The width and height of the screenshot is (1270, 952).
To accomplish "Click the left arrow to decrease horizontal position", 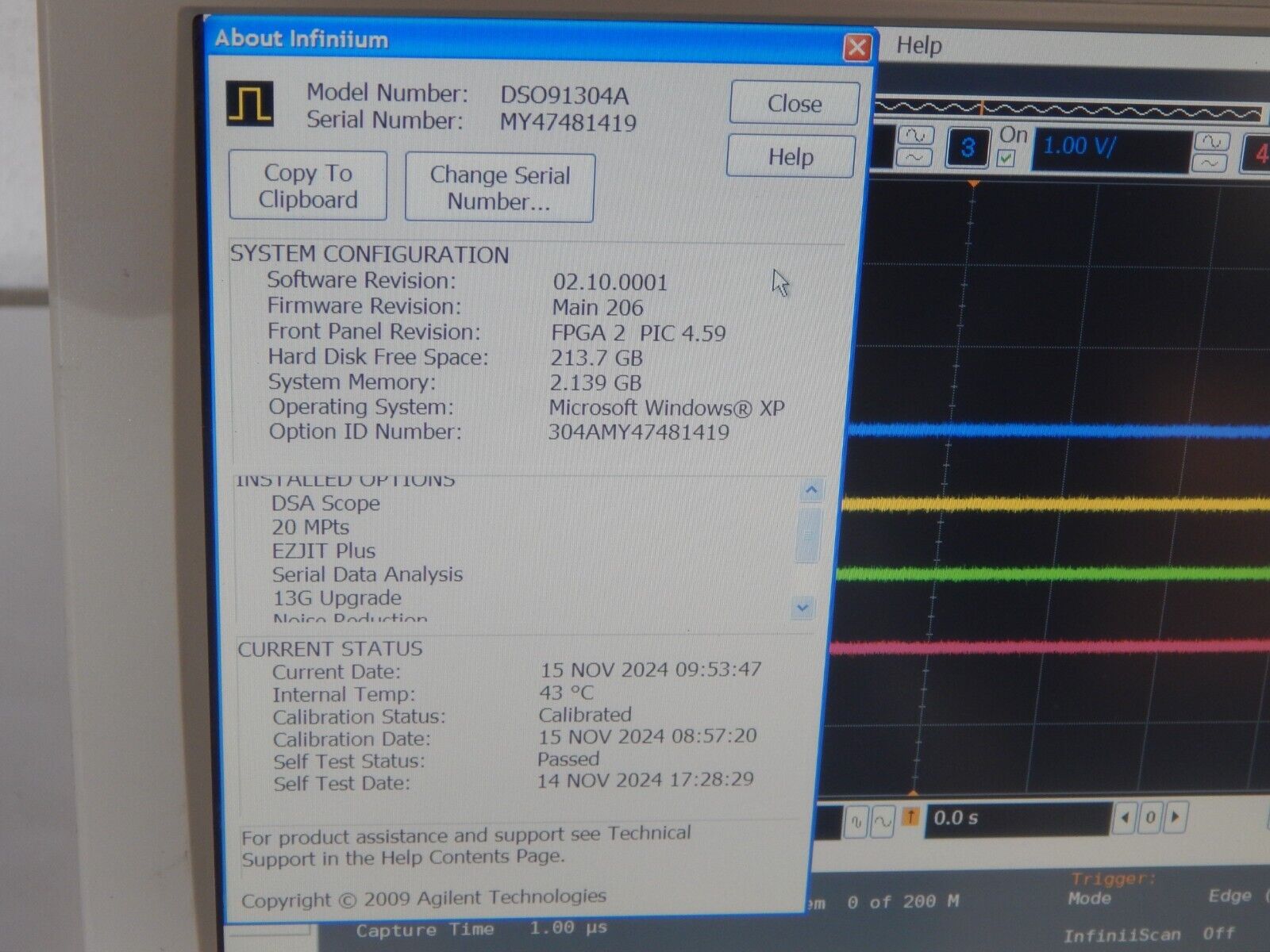I will (x=1126, y=818).
